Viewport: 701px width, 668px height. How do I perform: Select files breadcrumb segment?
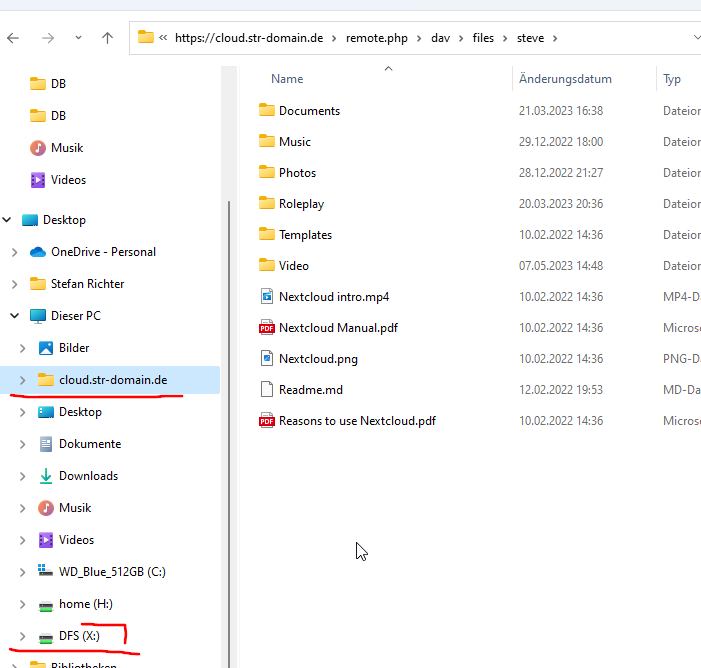(x=483, y=38)
